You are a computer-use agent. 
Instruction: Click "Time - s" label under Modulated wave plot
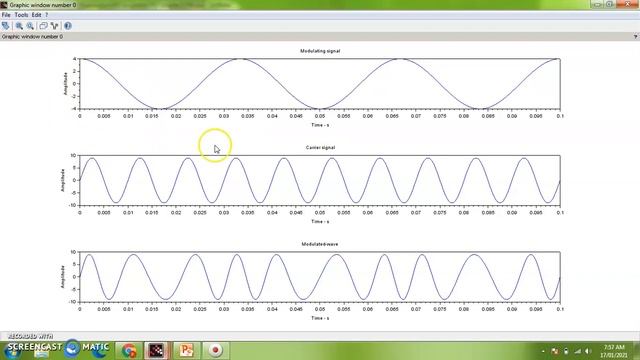[320, 318]
